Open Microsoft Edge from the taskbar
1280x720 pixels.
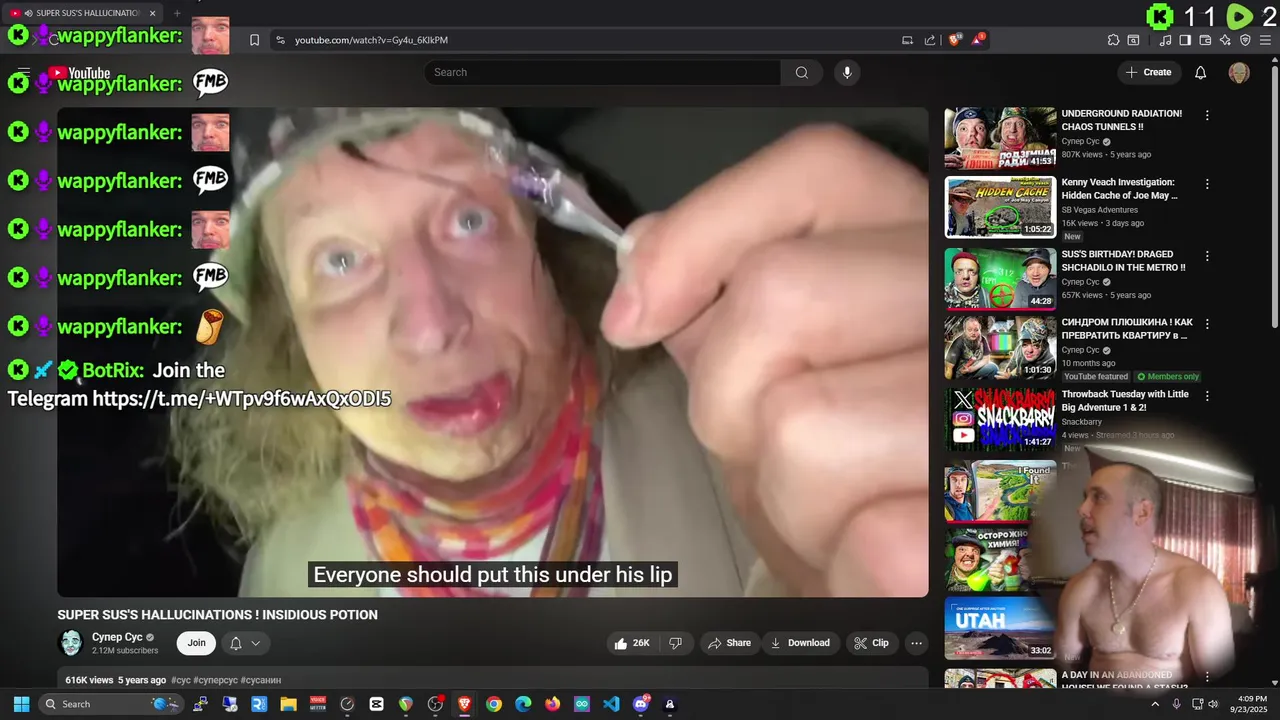pyautogui.click(x=523, y=704)
